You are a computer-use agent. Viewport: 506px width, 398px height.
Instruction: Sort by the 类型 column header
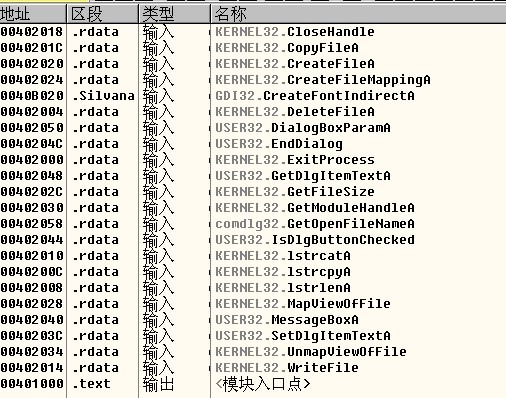pyautogui.click(x=174, y=14)
